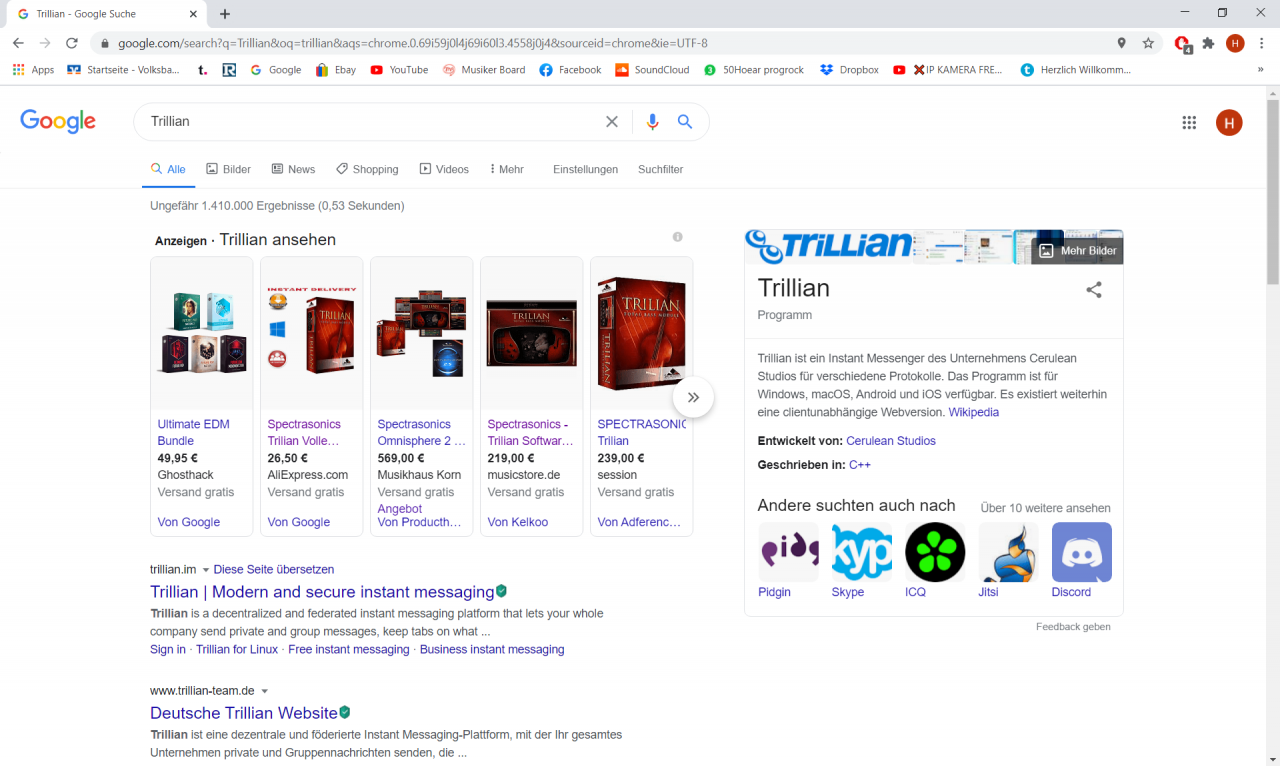Click the Startseite - Volksba... bookmark
The width and height of the screenshot is (1280, 766).
(x=123, y=70)
